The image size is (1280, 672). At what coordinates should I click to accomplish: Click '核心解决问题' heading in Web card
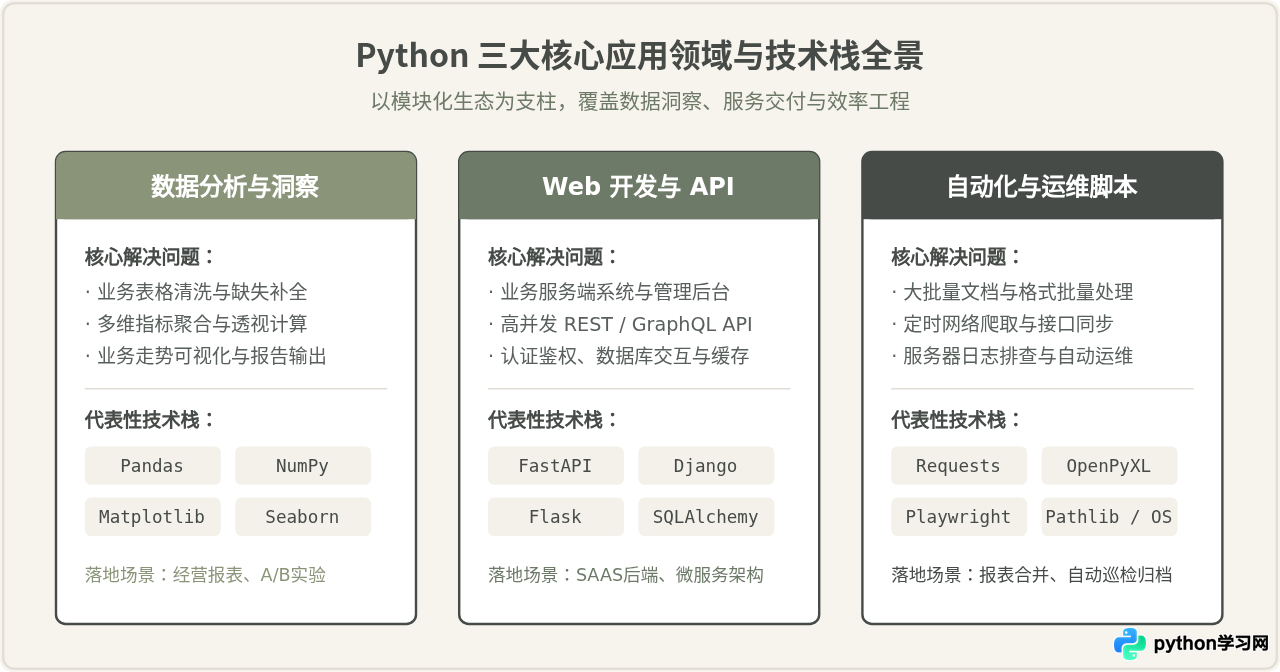pos(553,257)
